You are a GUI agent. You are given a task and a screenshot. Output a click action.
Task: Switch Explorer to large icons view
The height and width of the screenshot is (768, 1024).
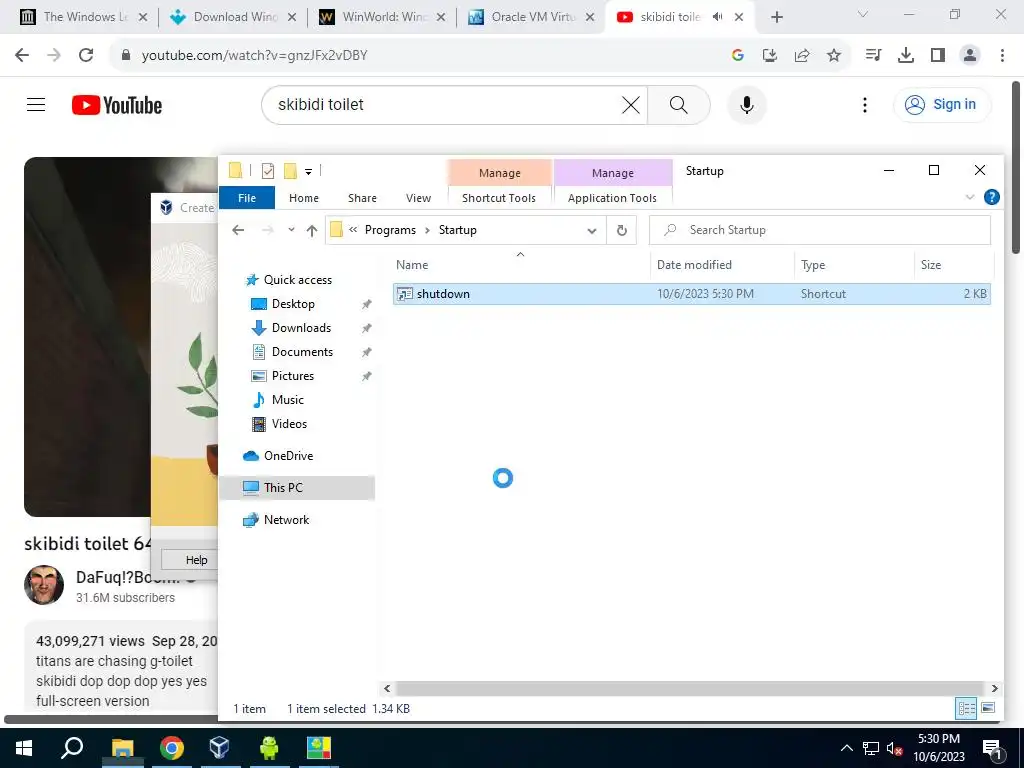point(988,708)
